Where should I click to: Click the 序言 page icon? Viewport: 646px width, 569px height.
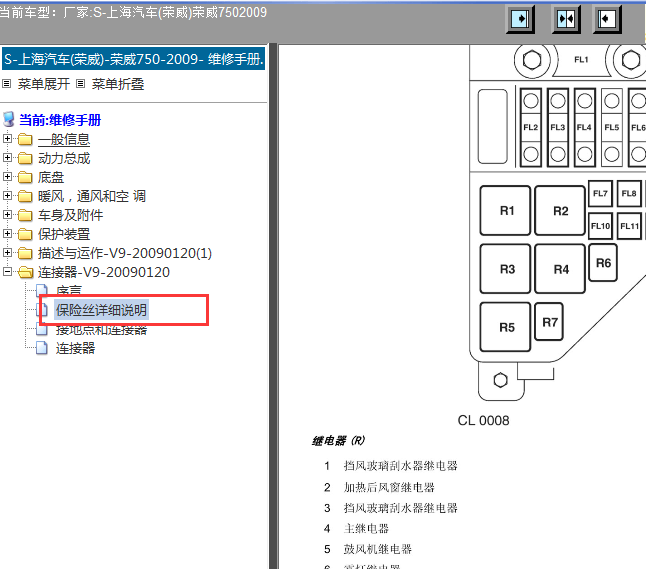pos(42,290)
